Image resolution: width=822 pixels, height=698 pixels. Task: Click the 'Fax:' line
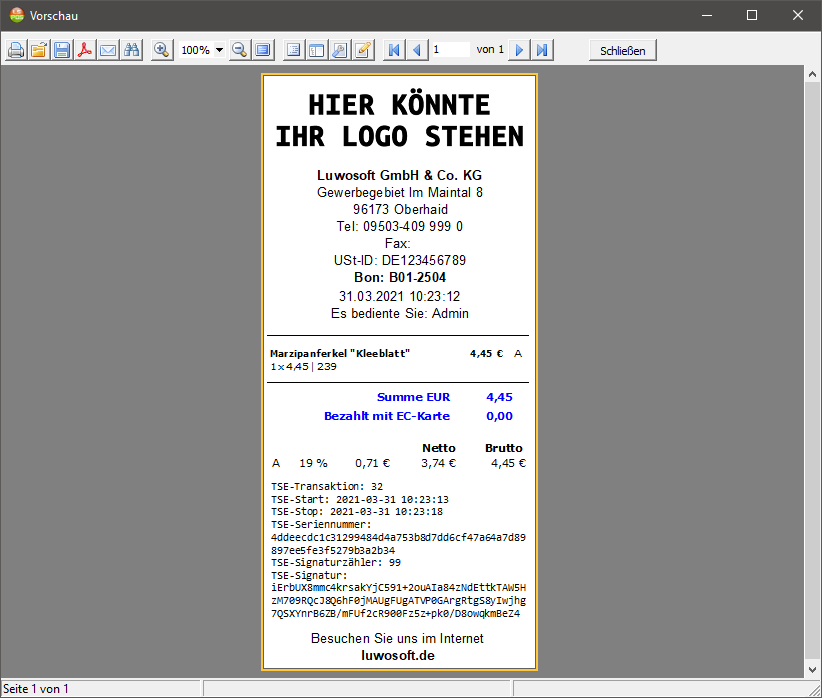pyautogui.click(x=397, y=243)
